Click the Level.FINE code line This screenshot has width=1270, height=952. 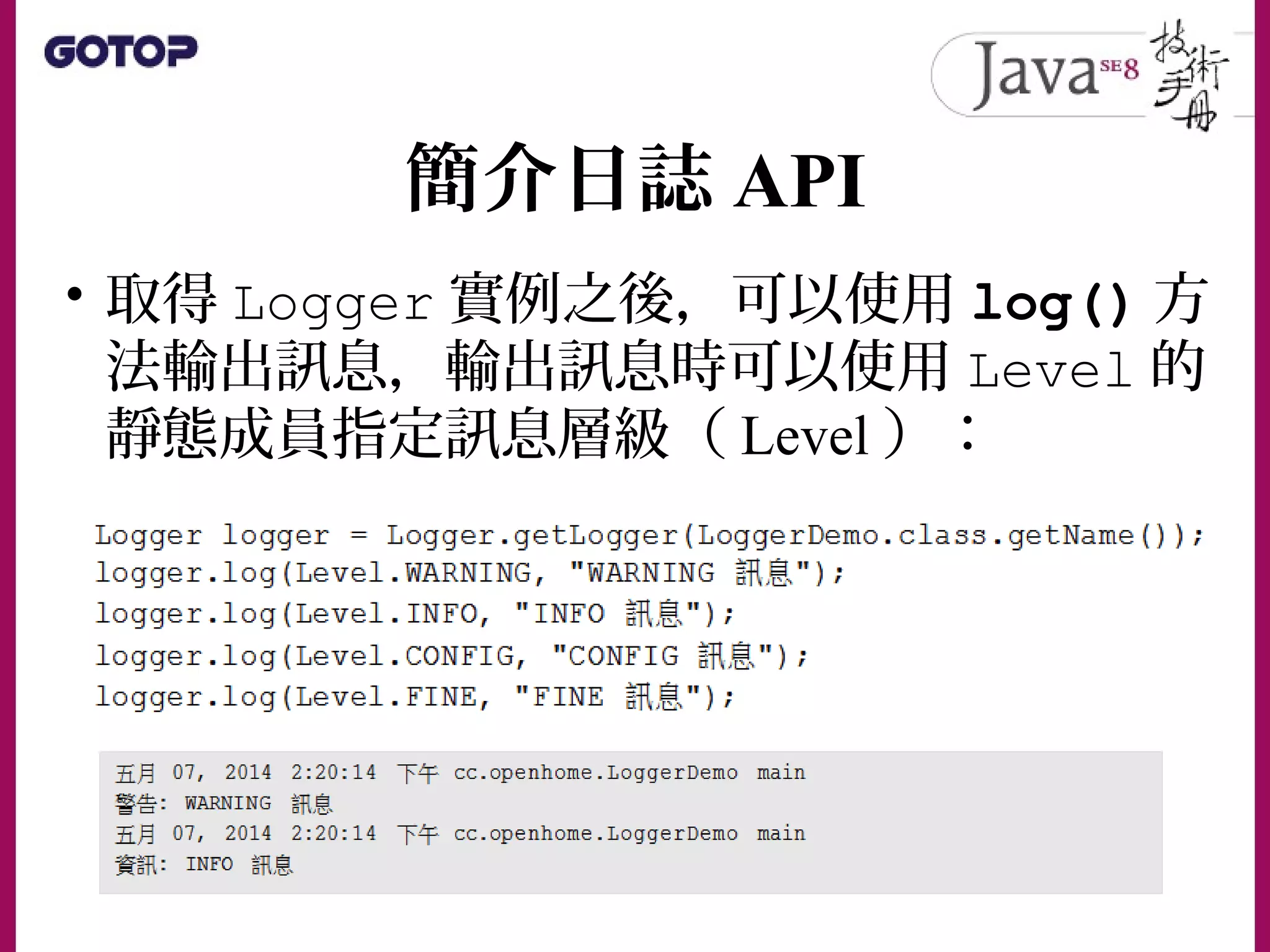tap(414, 697)
